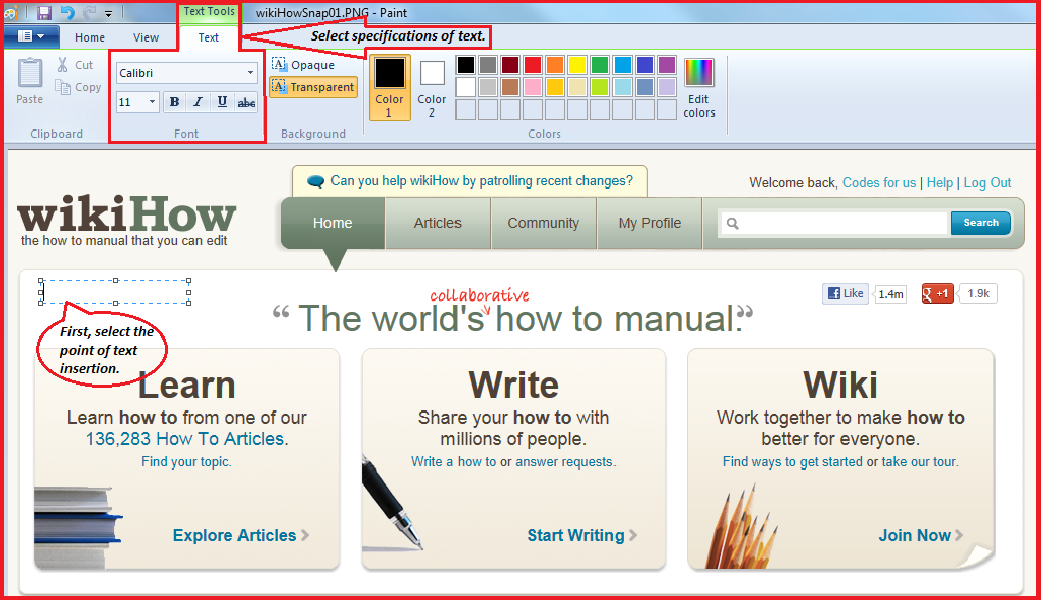Select the Text ribbon tab
The image size is (1041, 600).
208,38
